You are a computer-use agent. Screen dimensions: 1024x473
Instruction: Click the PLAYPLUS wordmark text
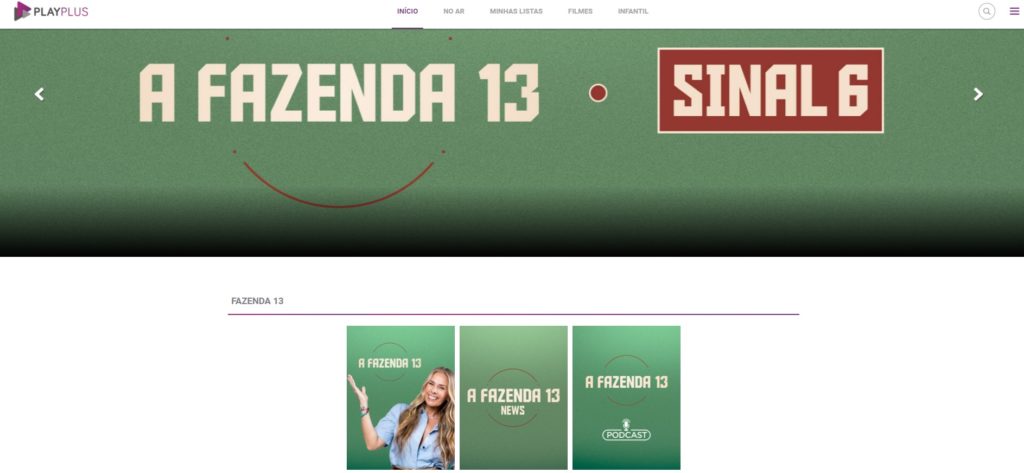click(61, 11)
